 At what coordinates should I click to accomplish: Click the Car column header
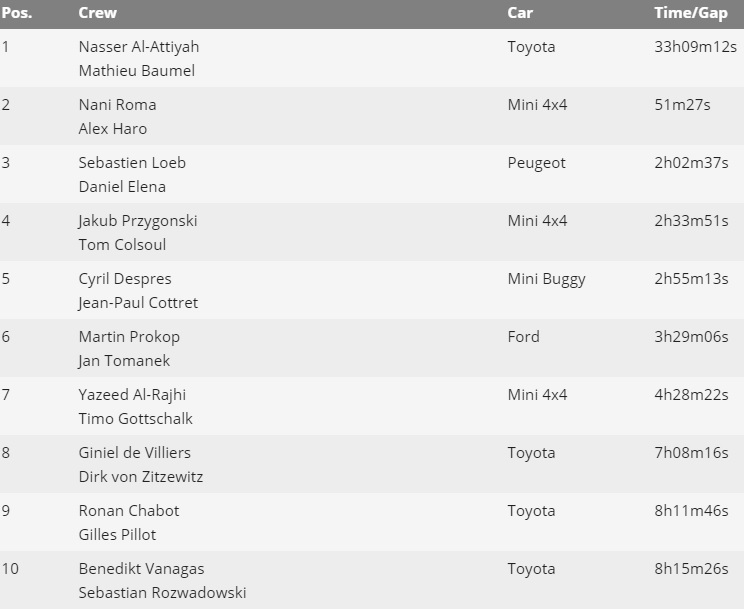(x=520, y=13)
